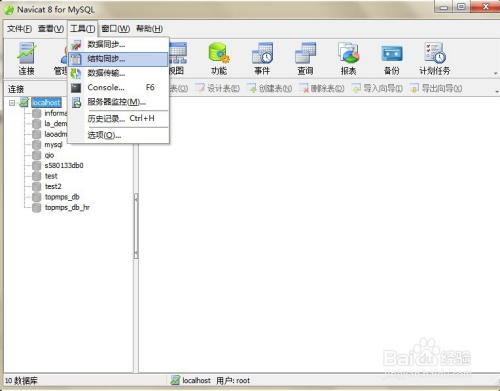Screen dimensions: 500x391
Task: Select the test database
Action: pos(51,176)
